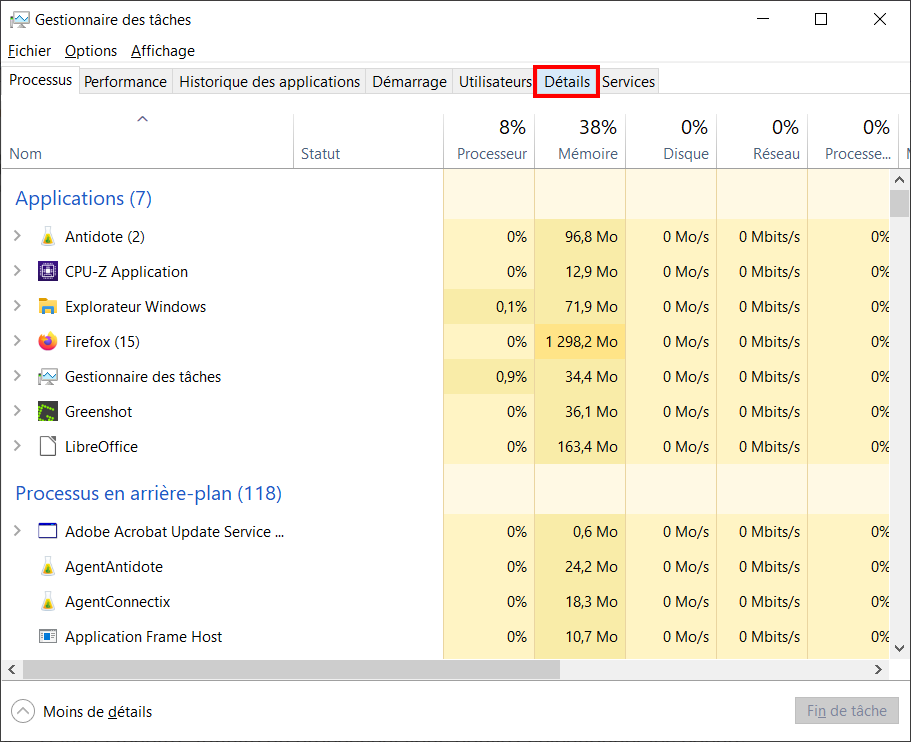Click the Gestionnaire des tâches row icon
This screenshot has width=911, height=742.
(48, 377)
